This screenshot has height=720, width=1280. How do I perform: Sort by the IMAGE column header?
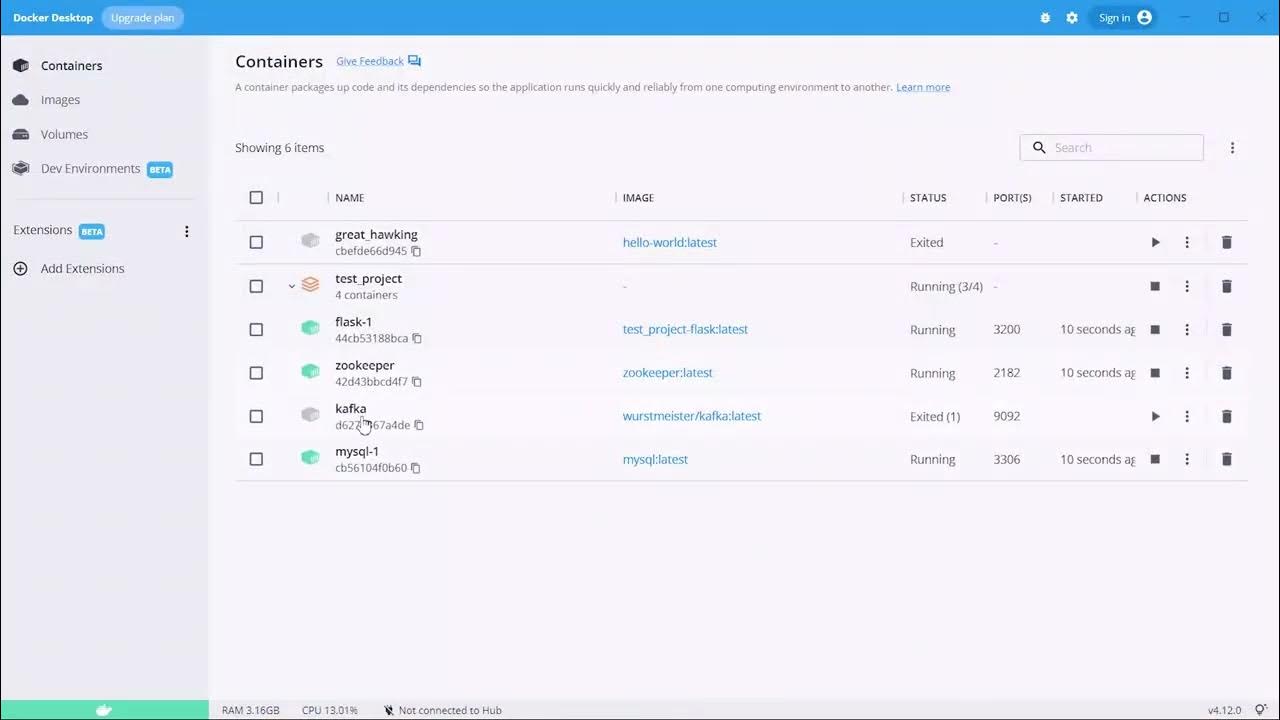pyautogui.click(x=638, y=198)
